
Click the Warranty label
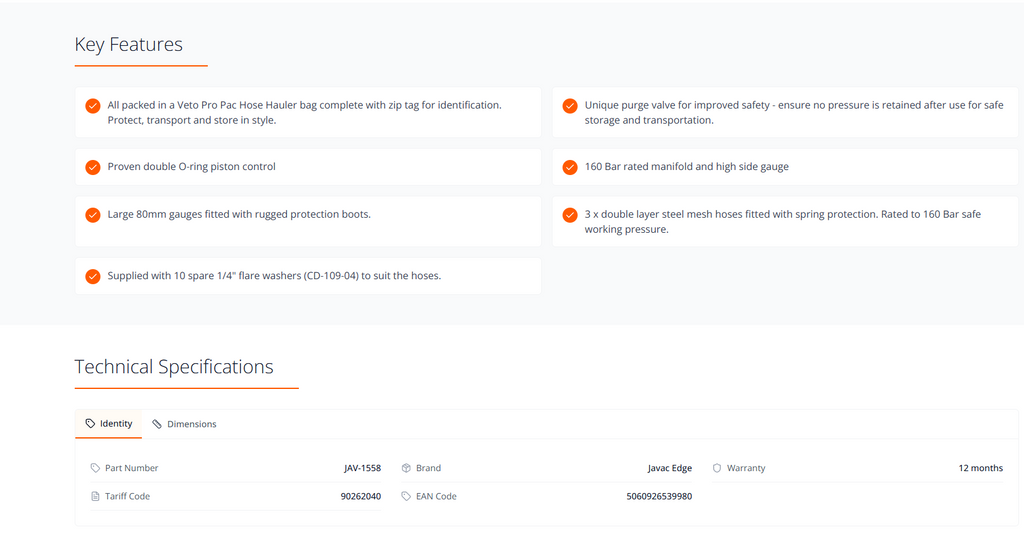pos(746,468)
